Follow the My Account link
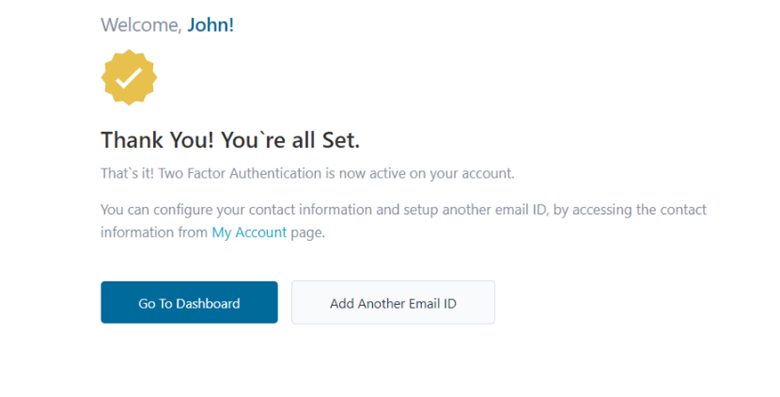Screen dimensions: 780x397 (x=249, y=232)
